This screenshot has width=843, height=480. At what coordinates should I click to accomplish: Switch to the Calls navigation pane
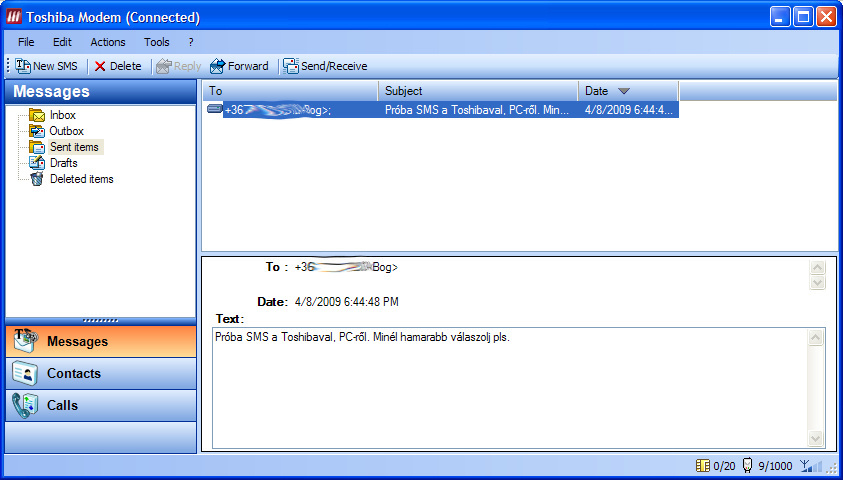101,405
